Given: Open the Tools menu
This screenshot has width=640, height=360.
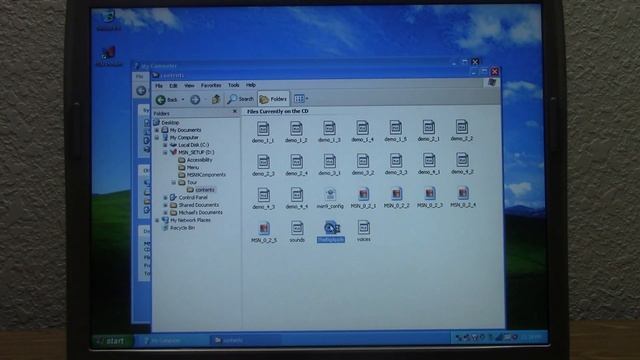Looking at the screenshot, I should pyautogui.click(x=233, y=85).
